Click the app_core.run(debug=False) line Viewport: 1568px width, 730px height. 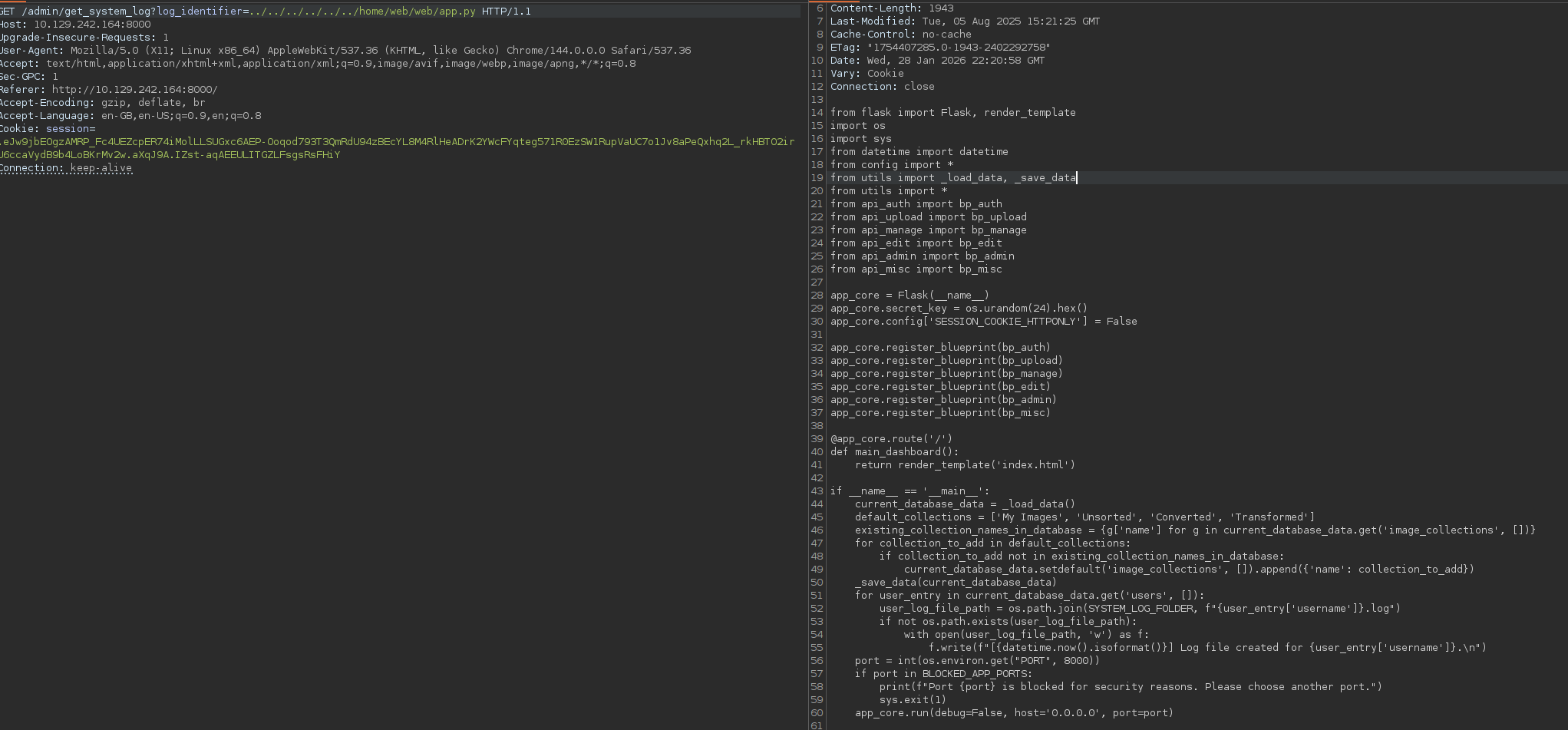pyautogui.click(x=1015, y=713)
